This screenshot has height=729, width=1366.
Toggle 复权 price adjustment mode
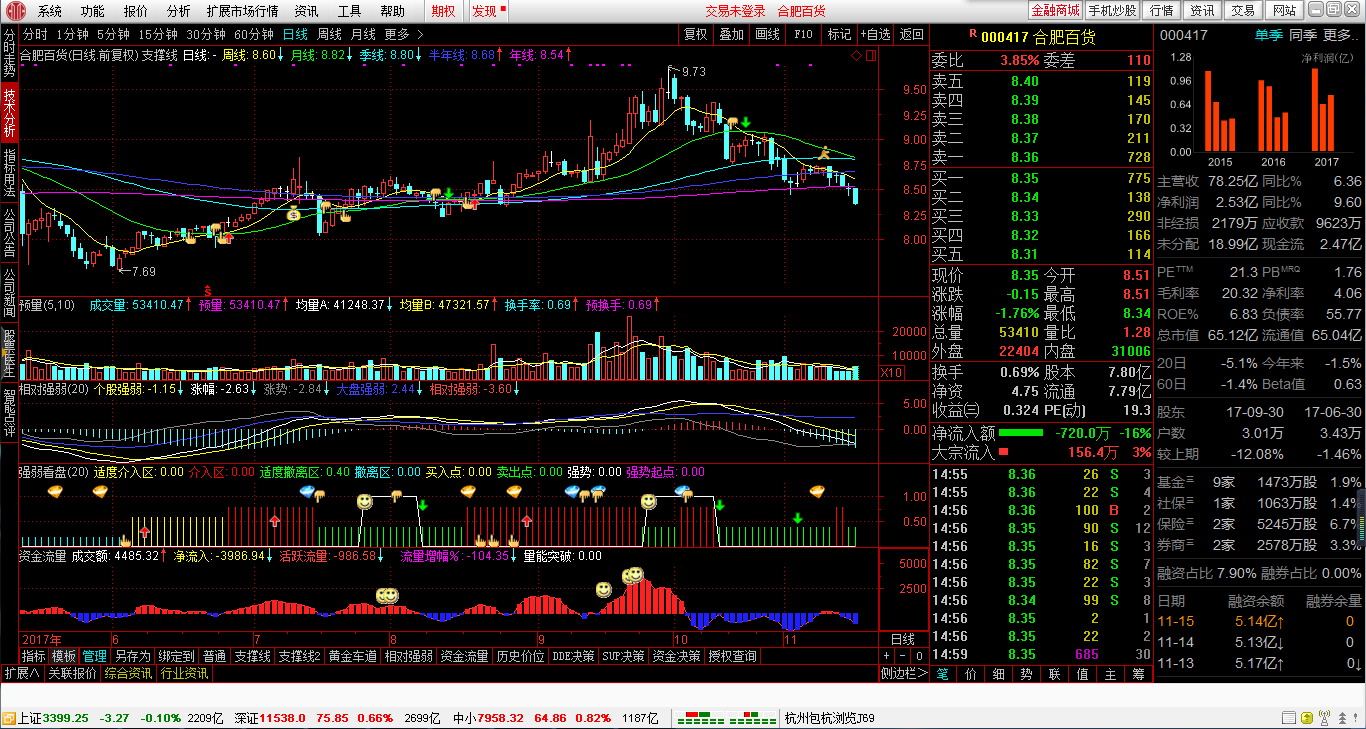695,34
